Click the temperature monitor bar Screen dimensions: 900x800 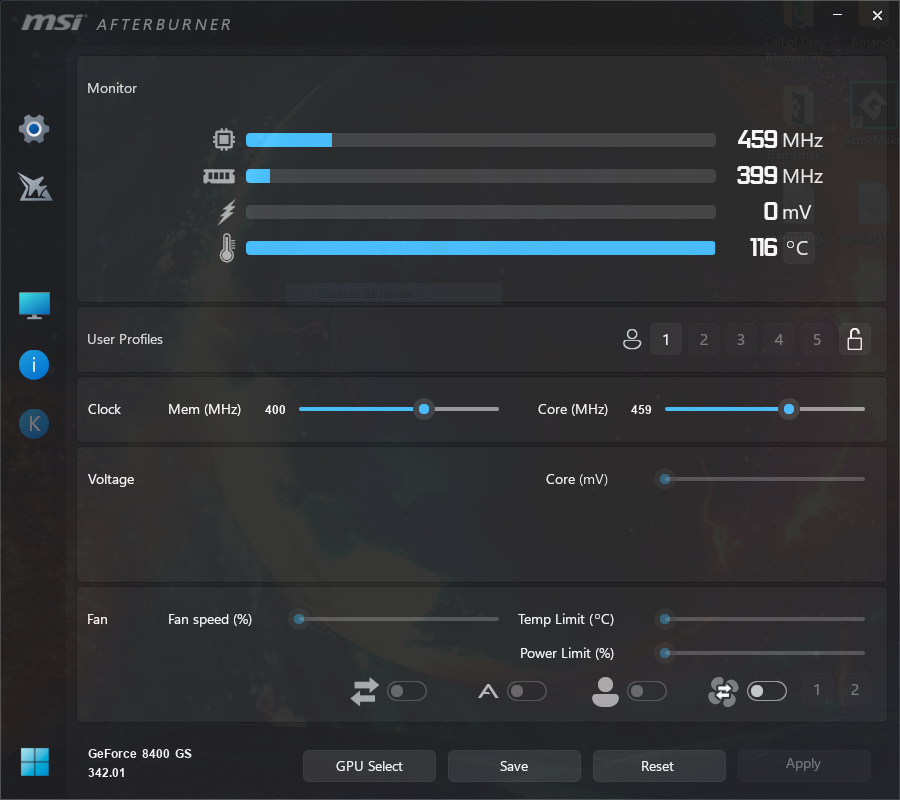(x=481, y=248)
